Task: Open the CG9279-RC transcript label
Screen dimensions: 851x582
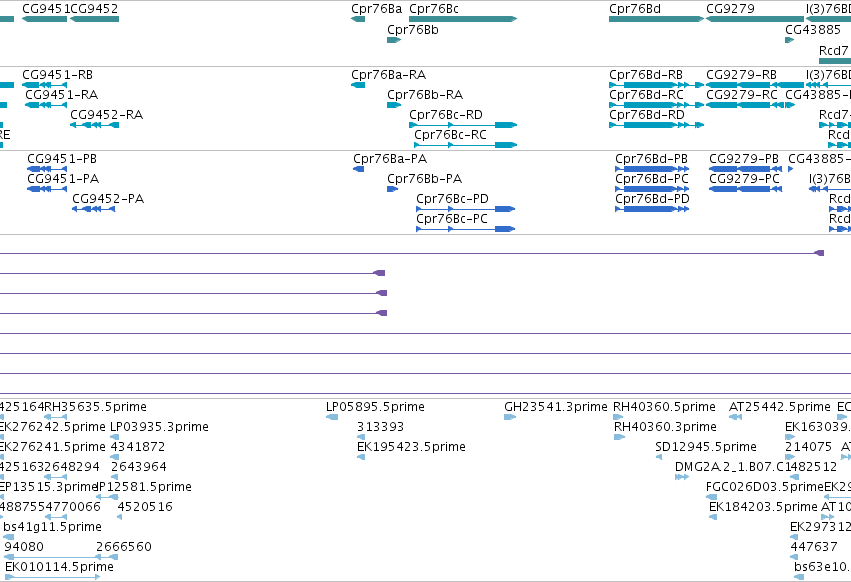Action: (x=741, y=94)
